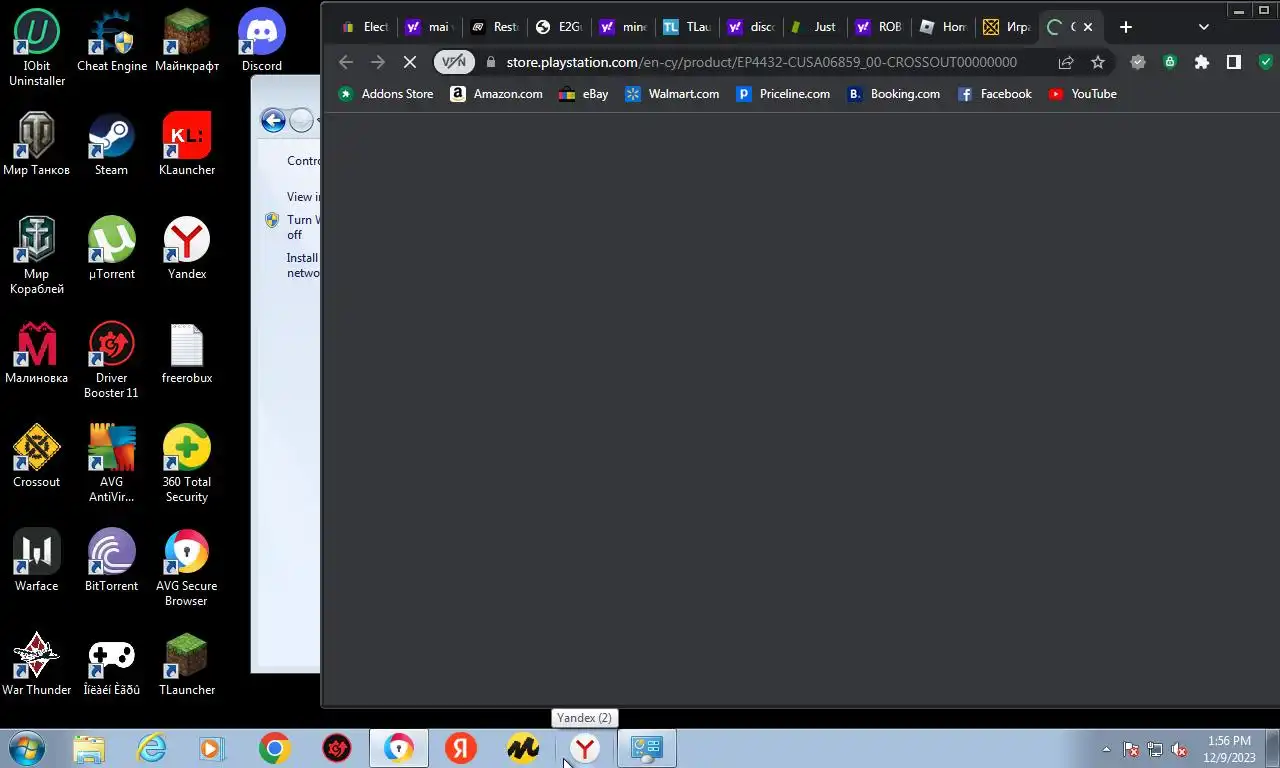Open AVG AntiVirus desktop shortcut
The width and height of the screenshot is (1280, 768).
click(111, 464)
